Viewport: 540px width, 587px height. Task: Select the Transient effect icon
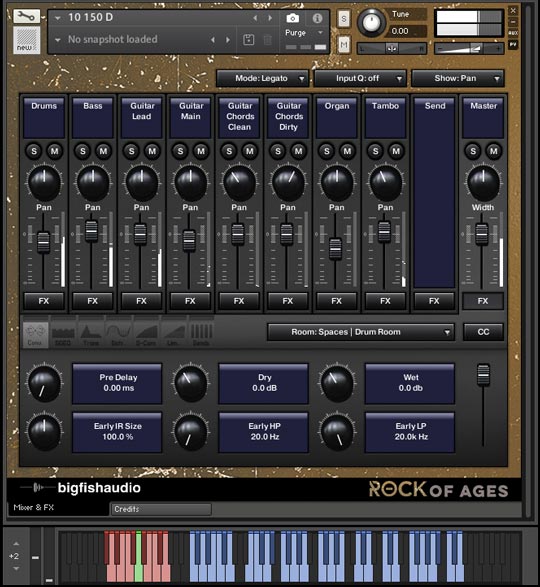point(91,335)
